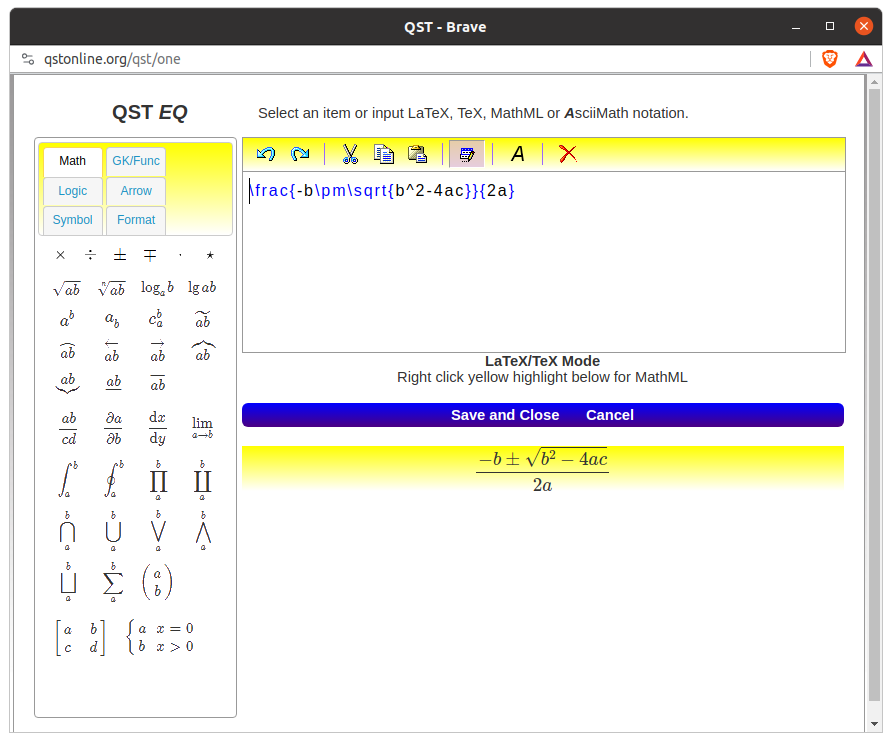This screenshot has width=892, height=742.
Task: Insert the binomial a over b template
Action: tap(157, 582)
